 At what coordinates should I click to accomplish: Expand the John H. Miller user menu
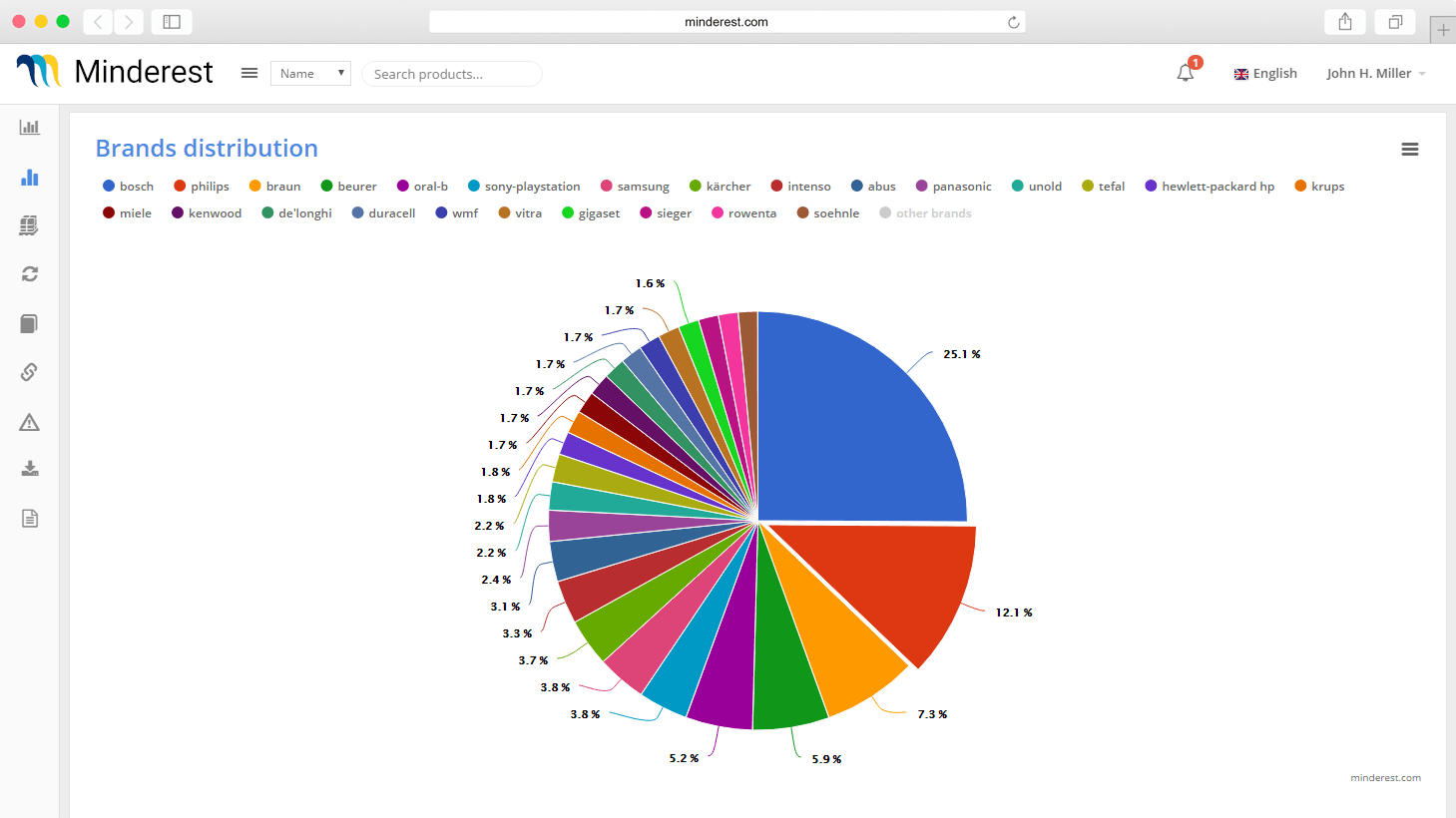pos(1376,73)
